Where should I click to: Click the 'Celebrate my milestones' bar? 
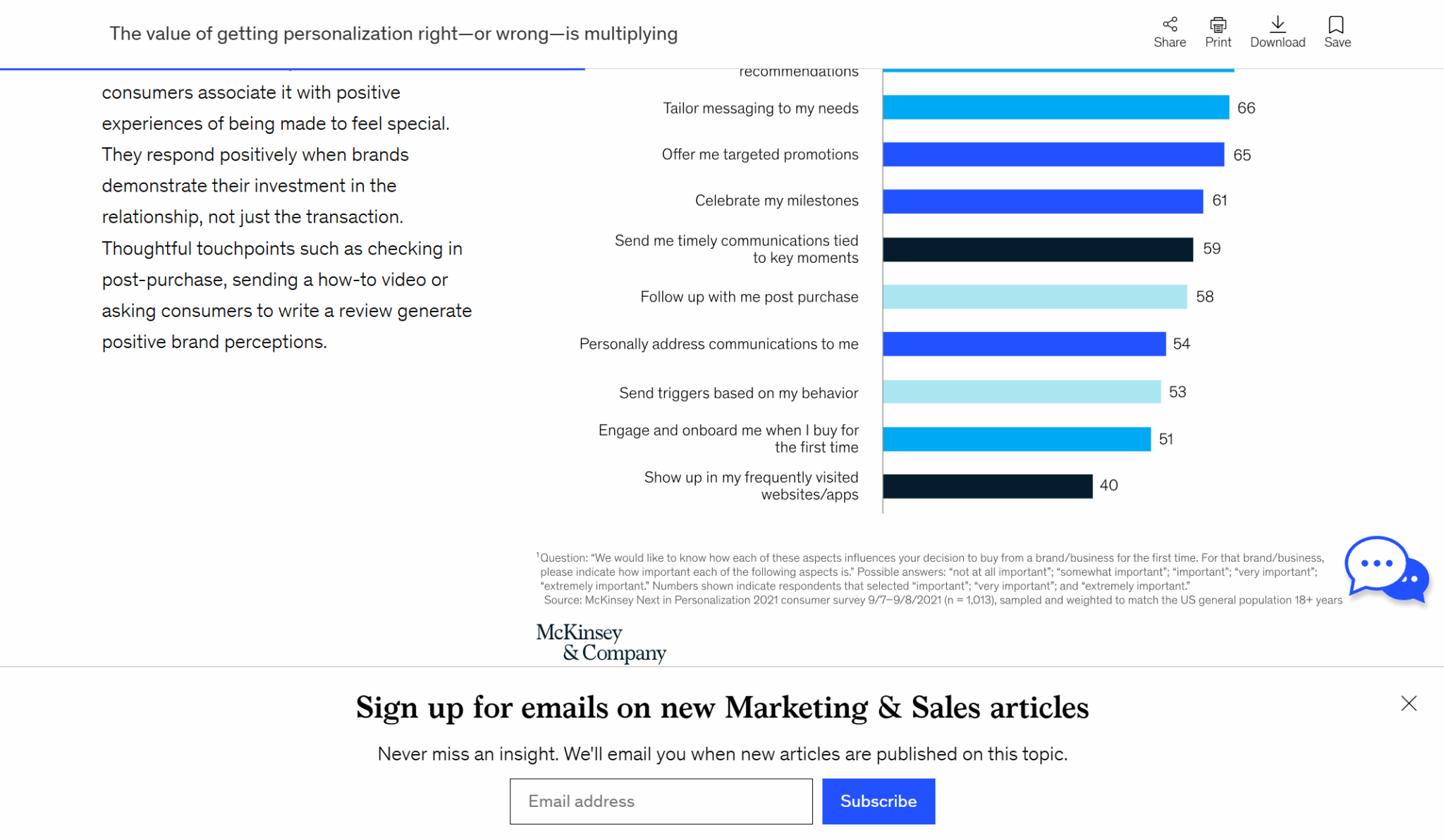[1042, 200]
